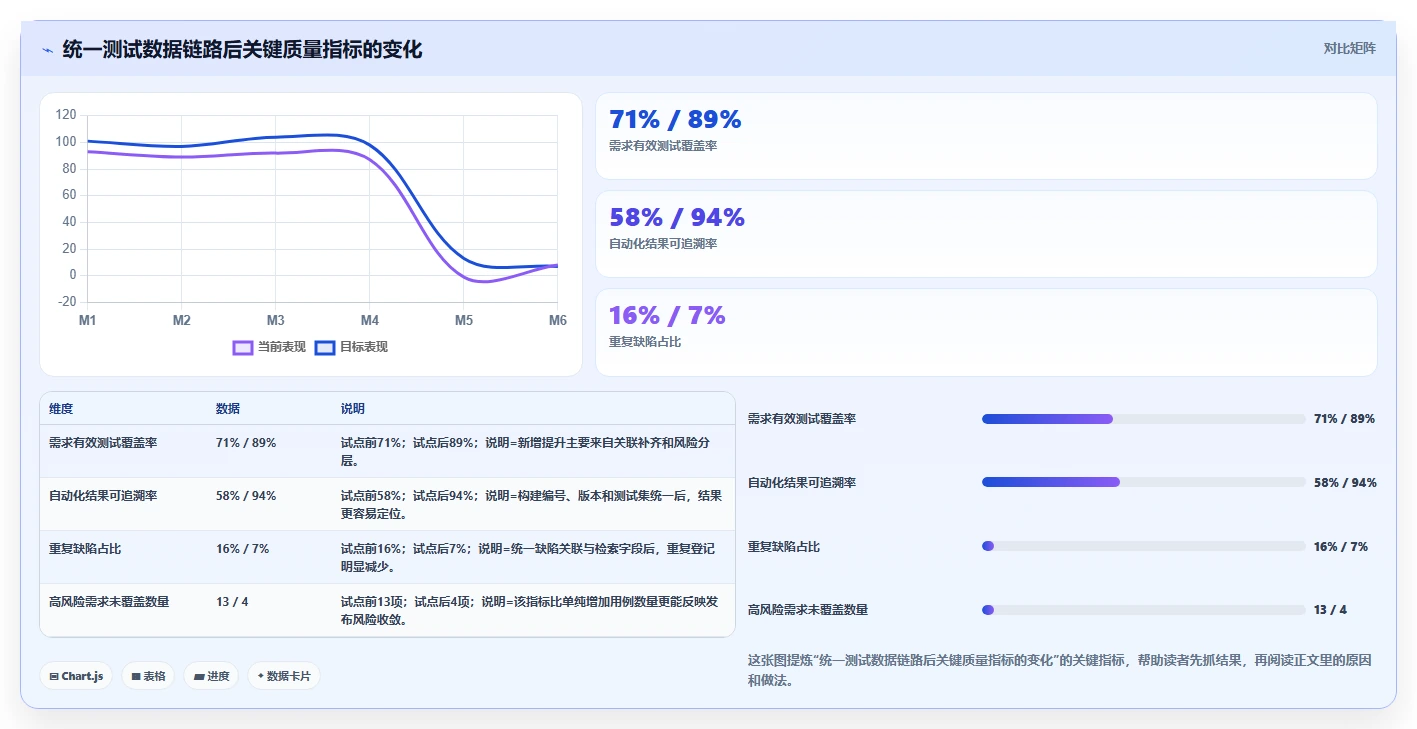
Task: Toggle the 目标表现 legend swatch
Action: pyautogui.click(x=325, y=347)
